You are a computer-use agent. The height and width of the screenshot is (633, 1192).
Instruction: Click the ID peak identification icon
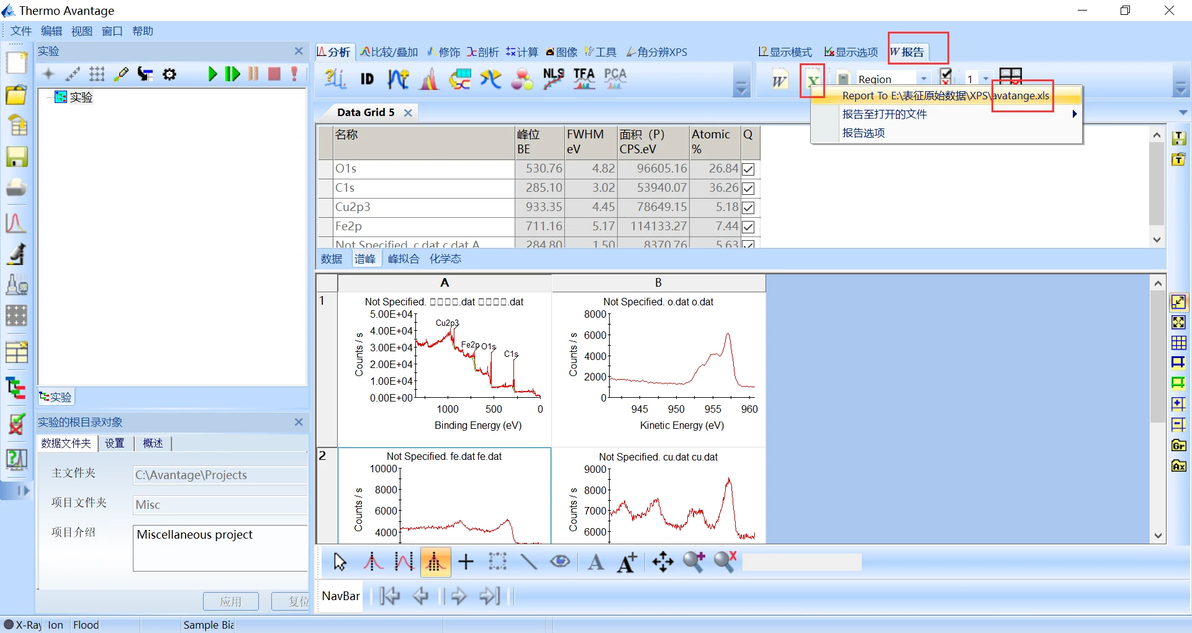point(367,80)
